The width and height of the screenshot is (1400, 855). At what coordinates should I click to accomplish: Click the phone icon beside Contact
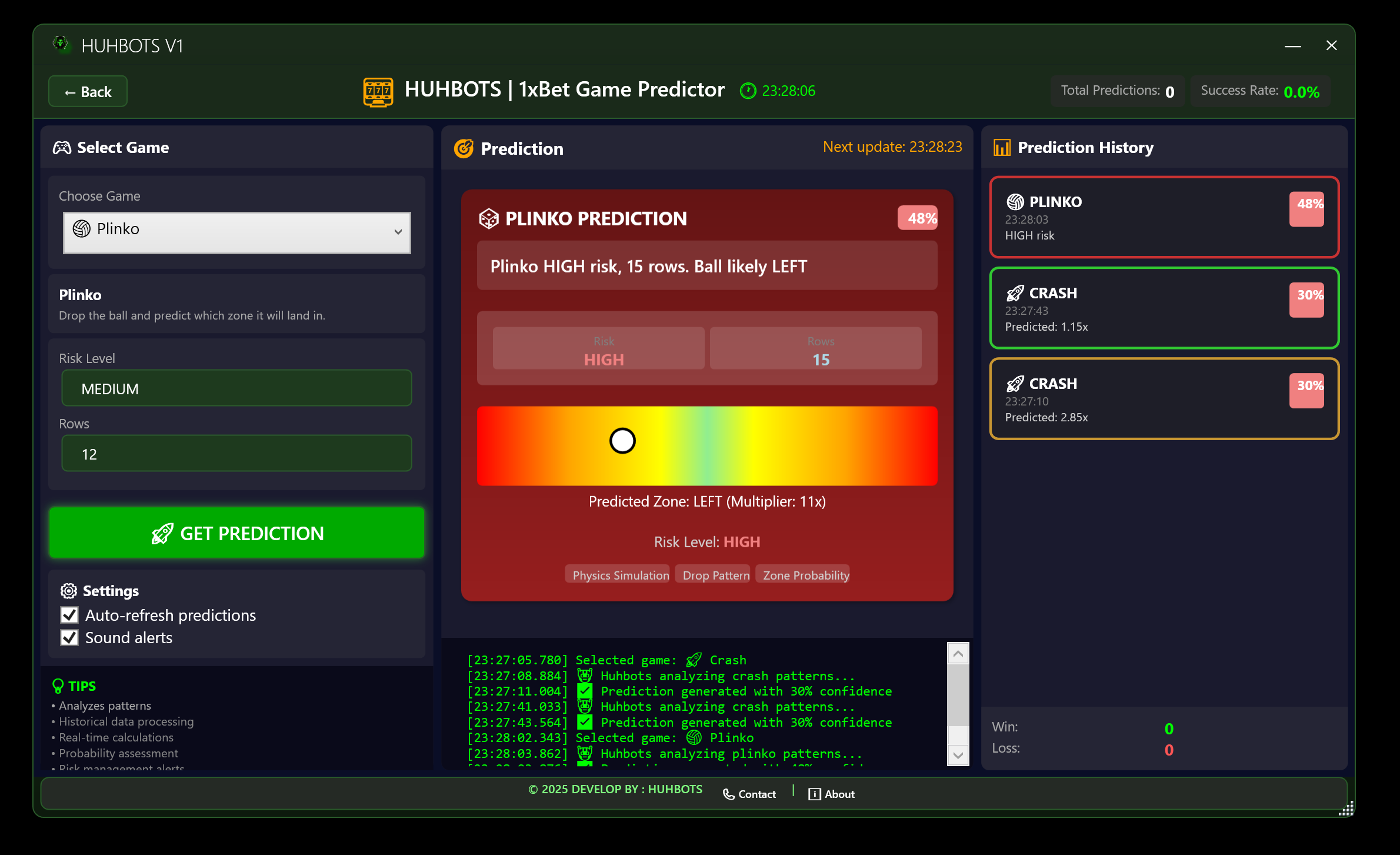click(x=728, y=794)
